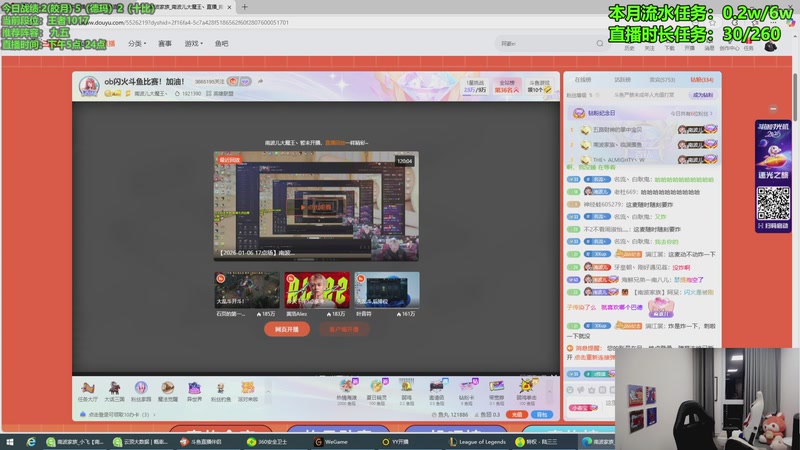Open the 粉丝家园 fan home icon
800x450 pixels.
(x=141, y=391)
